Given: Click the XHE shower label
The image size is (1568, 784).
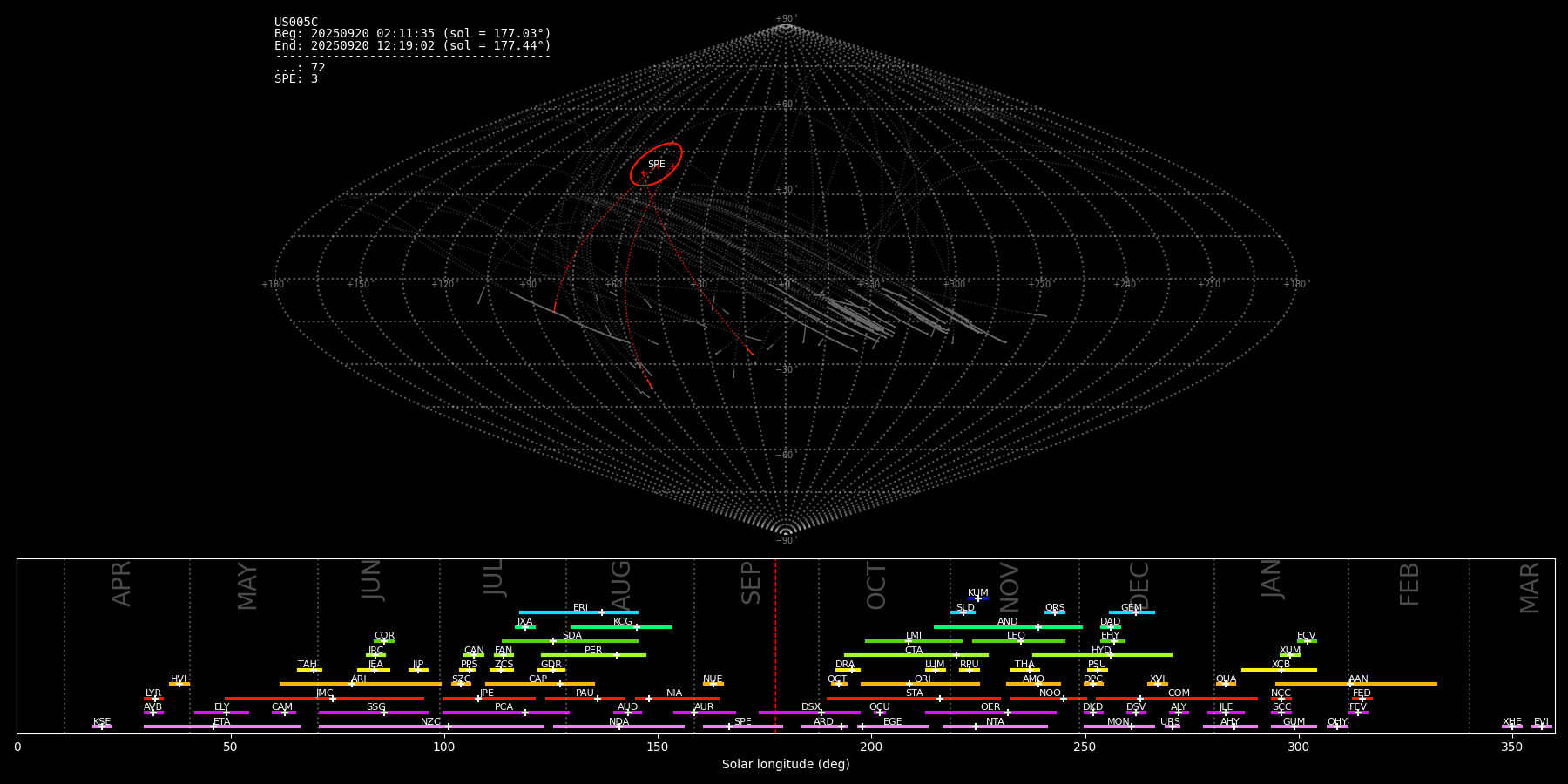Looking at the screenshot, I should [x=1512, y=722].
